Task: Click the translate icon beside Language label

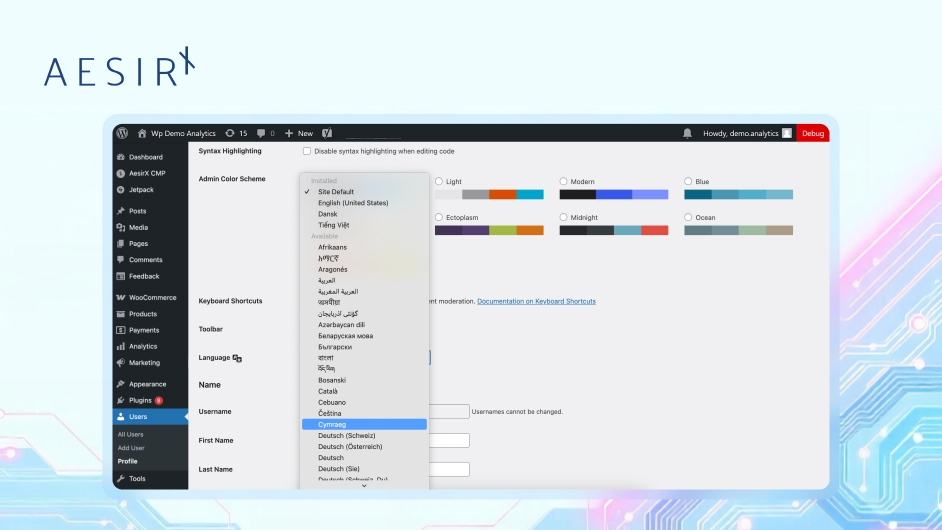Action: coord(237,358)
